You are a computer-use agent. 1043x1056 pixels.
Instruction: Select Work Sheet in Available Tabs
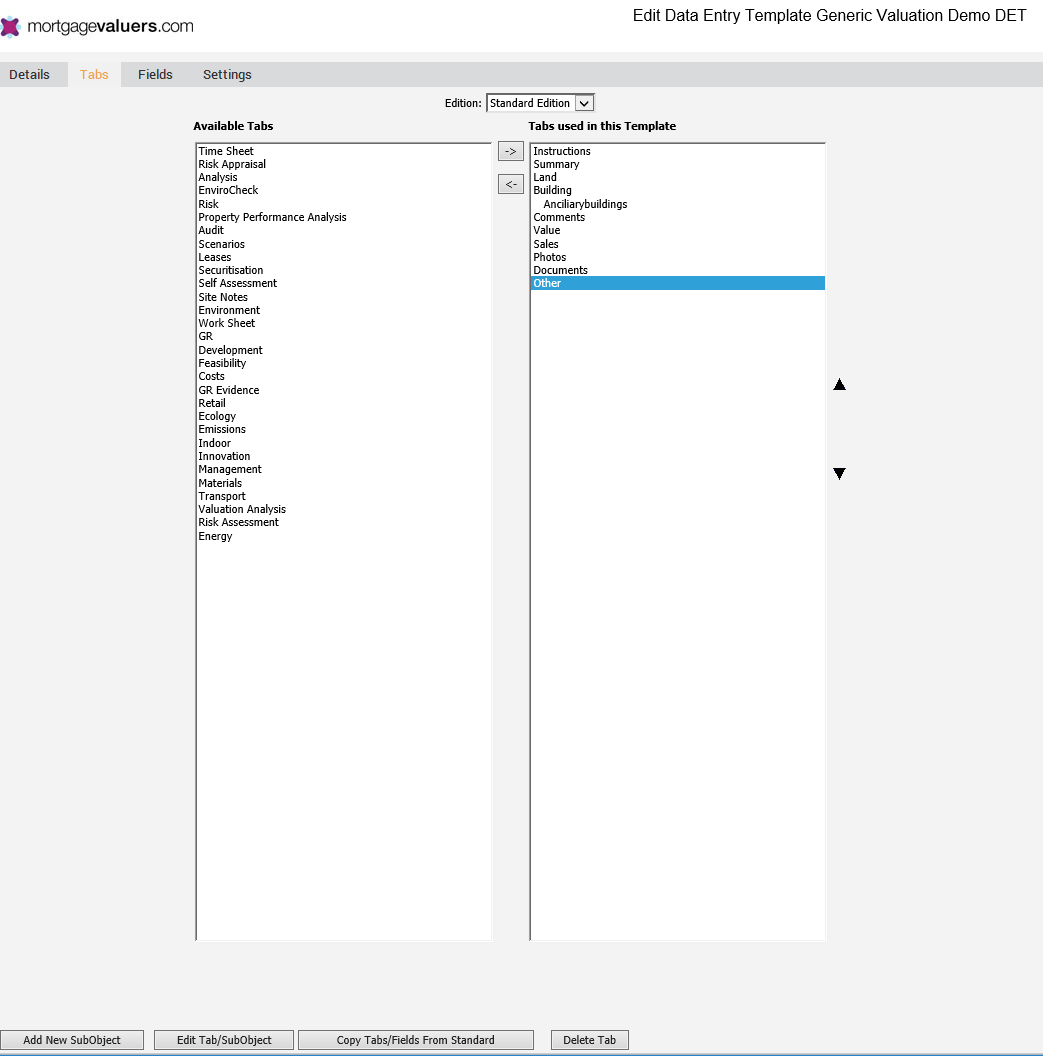click(343, 323)
